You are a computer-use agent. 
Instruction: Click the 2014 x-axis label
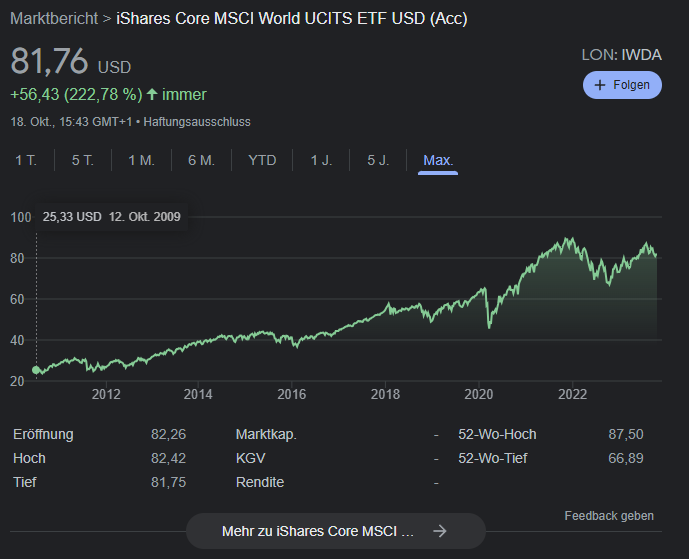198,394
